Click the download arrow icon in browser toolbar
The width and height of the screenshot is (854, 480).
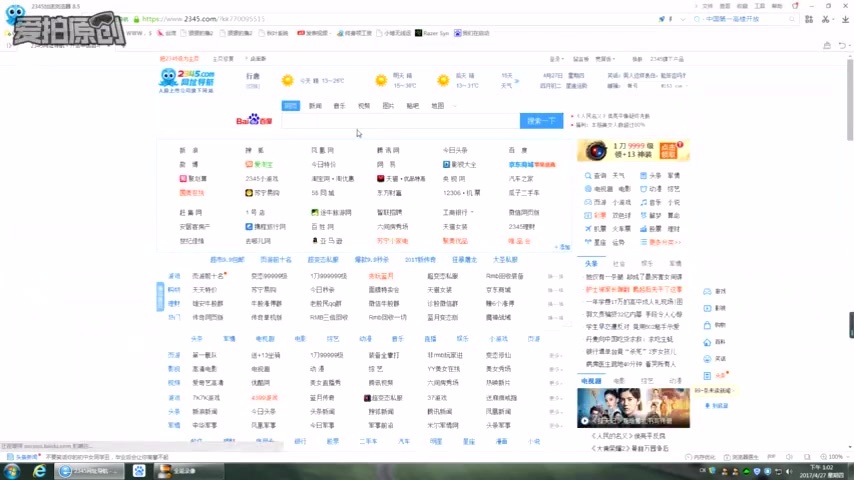click(845, 19)
